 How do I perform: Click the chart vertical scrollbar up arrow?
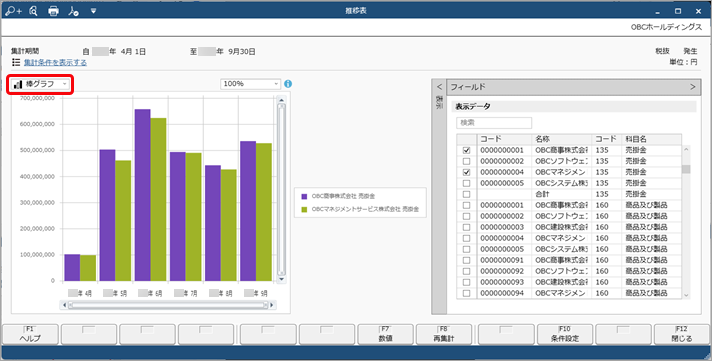click(282, 100)
